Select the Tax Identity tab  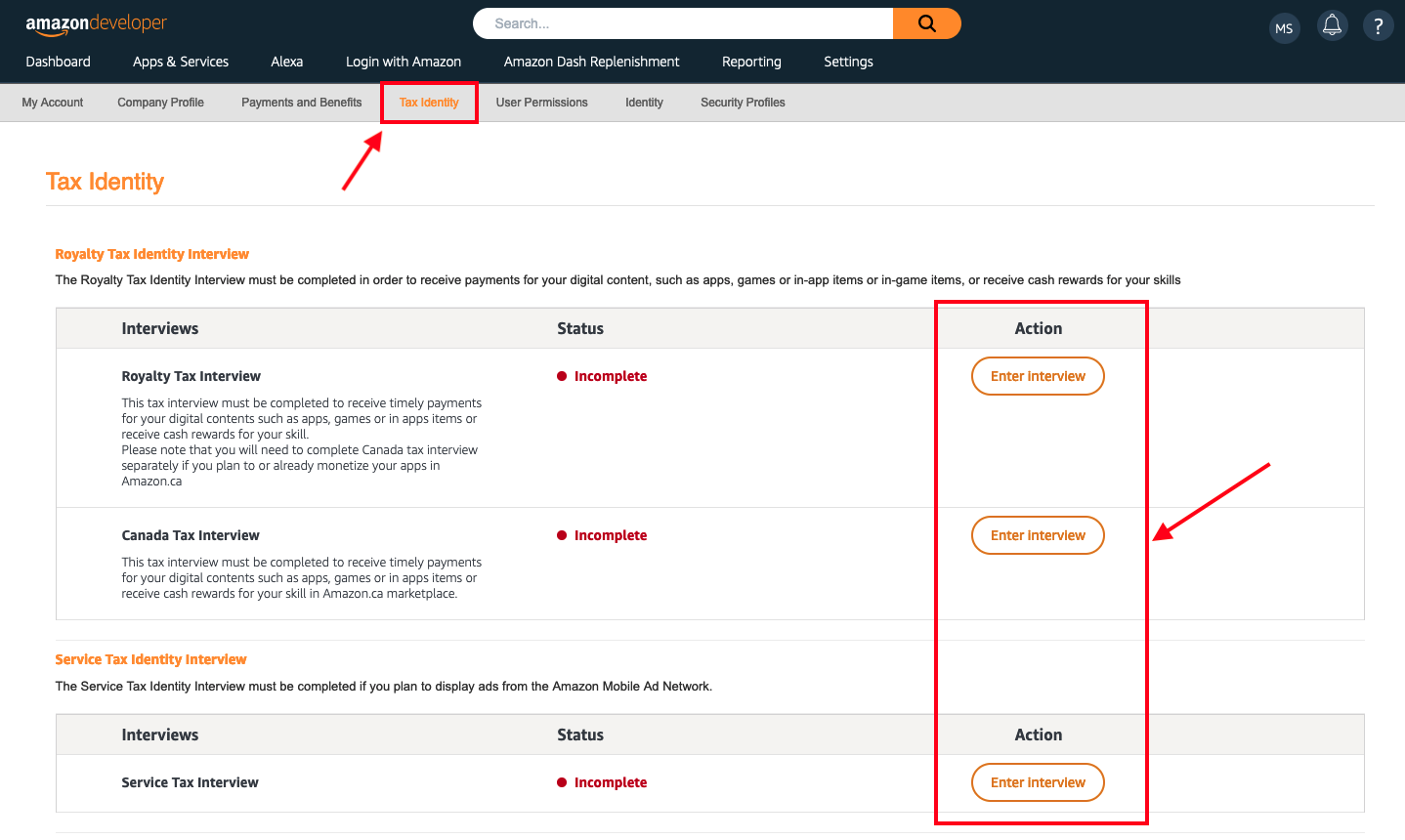[429, 103]
